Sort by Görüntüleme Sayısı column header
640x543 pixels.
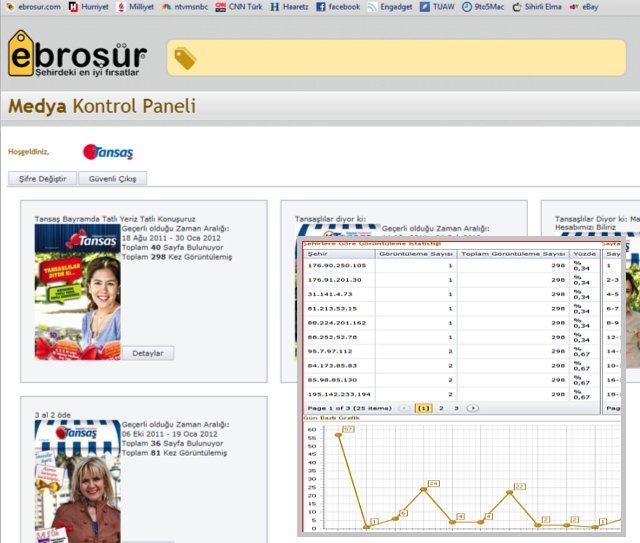click(417, 253)
